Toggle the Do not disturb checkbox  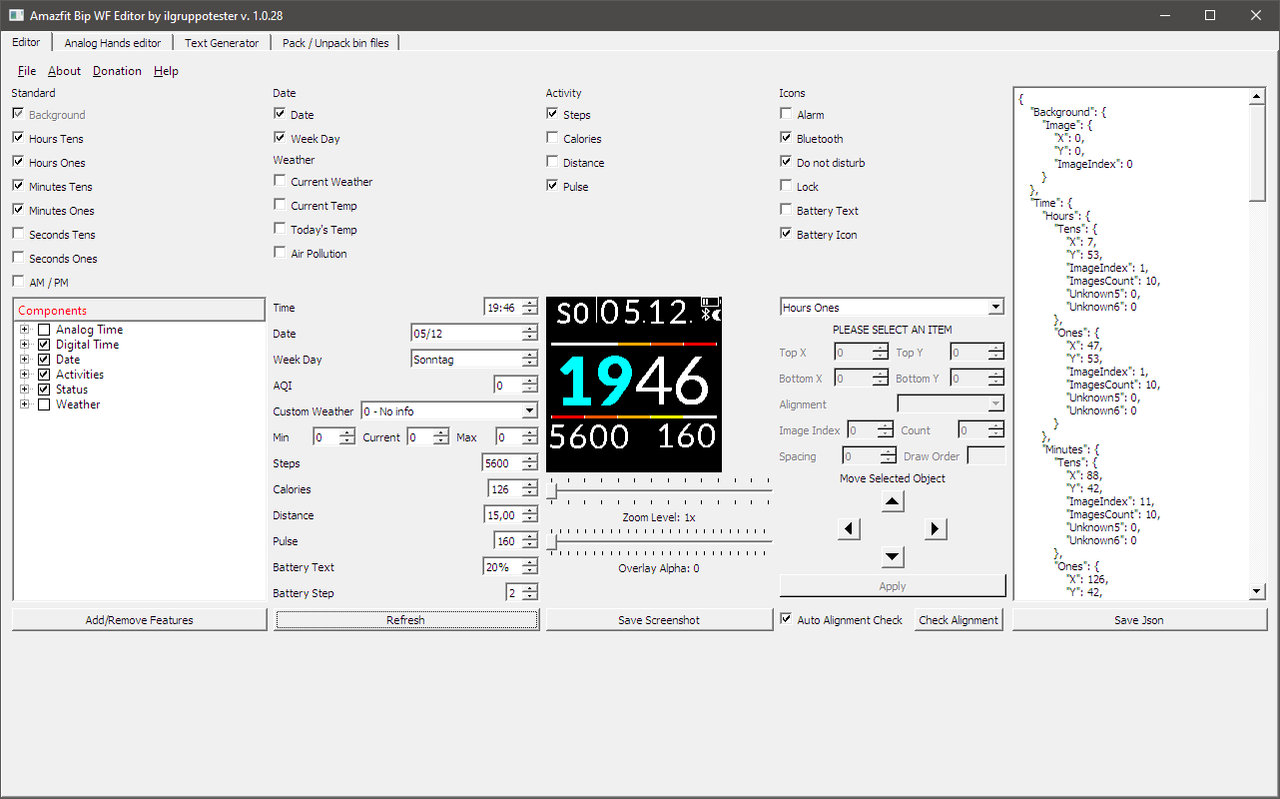[786, 162]
